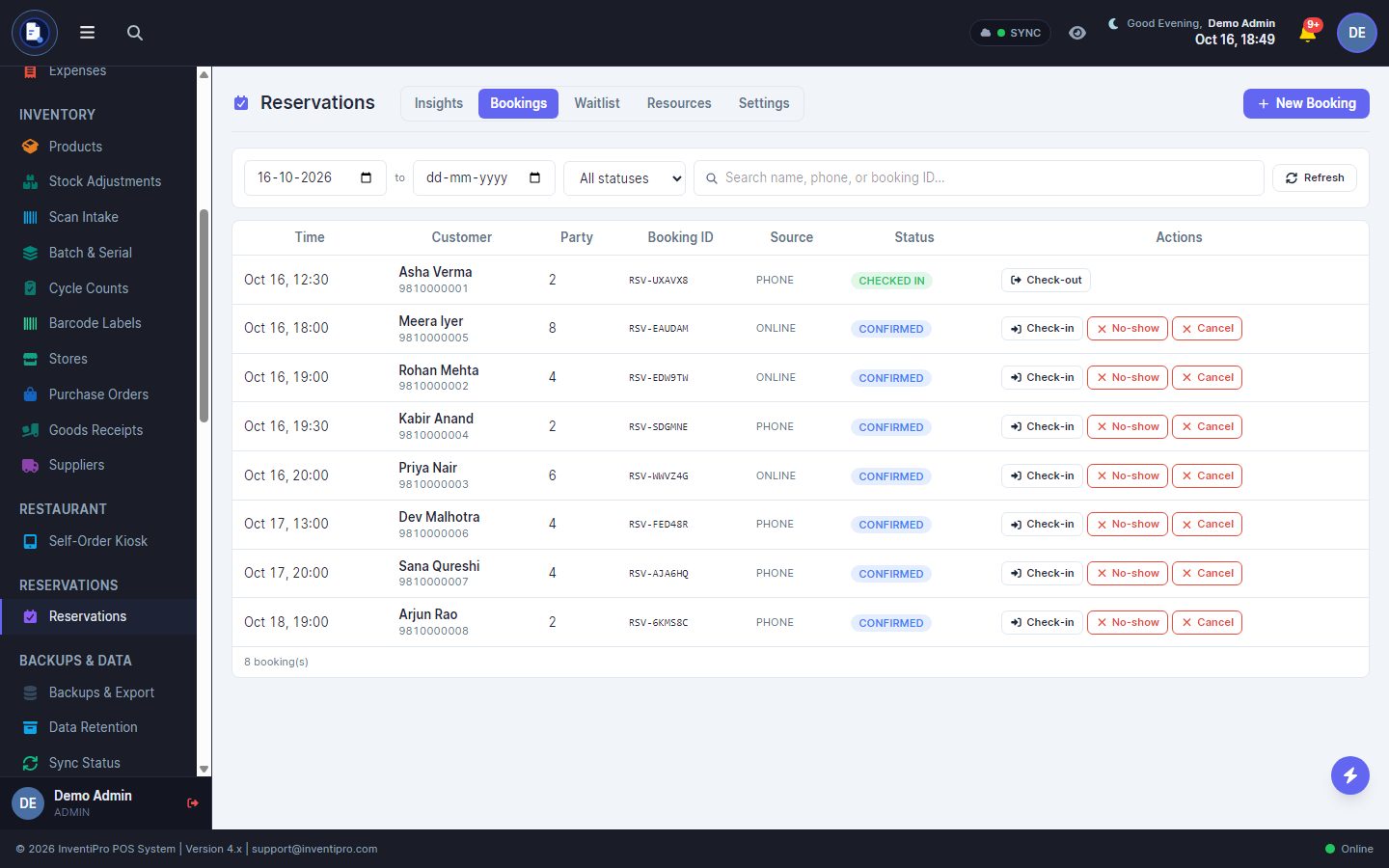Click customer name Rohan Mehta

coord(439,370)
